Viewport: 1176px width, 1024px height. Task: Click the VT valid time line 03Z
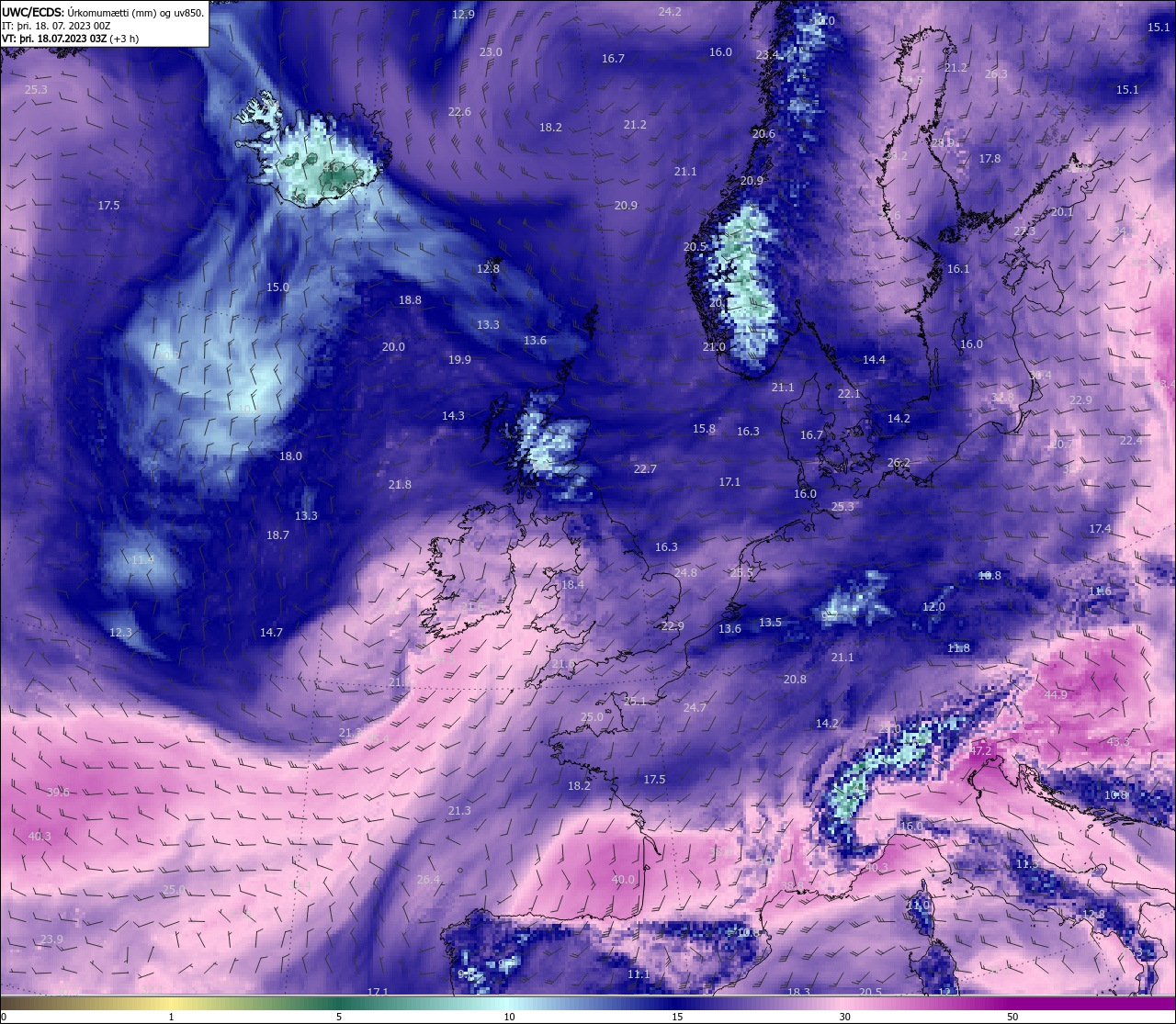point(70,39)
